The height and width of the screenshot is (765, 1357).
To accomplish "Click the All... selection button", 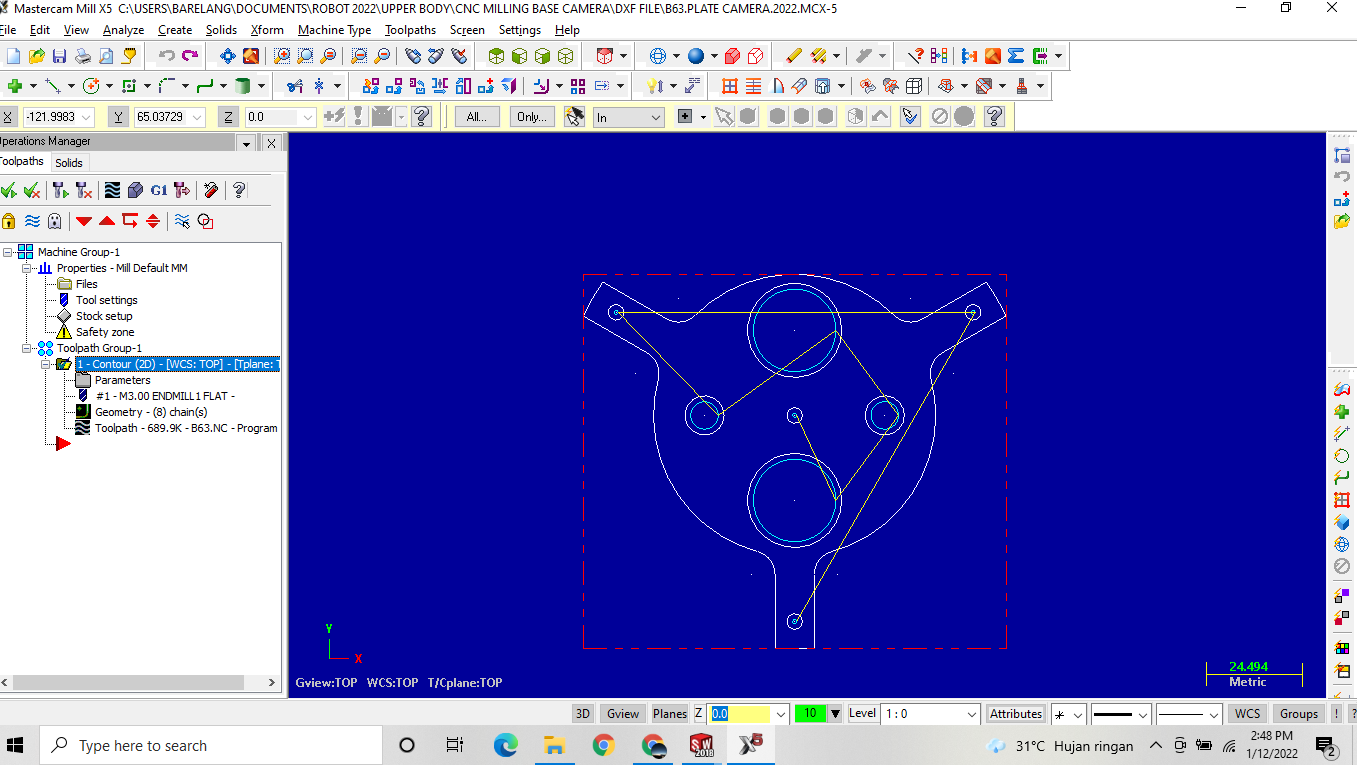I will click(476, 116).
